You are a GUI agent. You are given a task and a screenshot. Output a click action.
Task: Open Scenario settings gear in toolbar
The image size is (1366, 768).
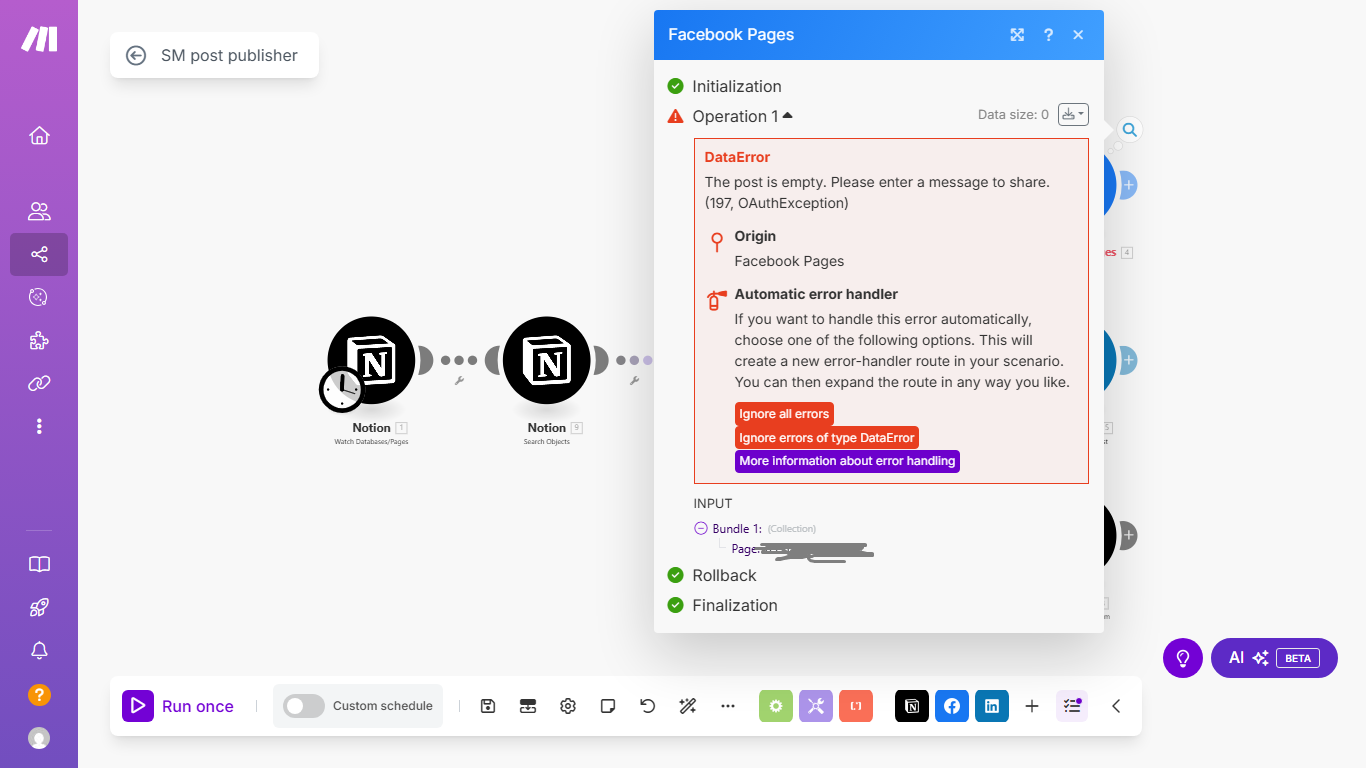568,706
